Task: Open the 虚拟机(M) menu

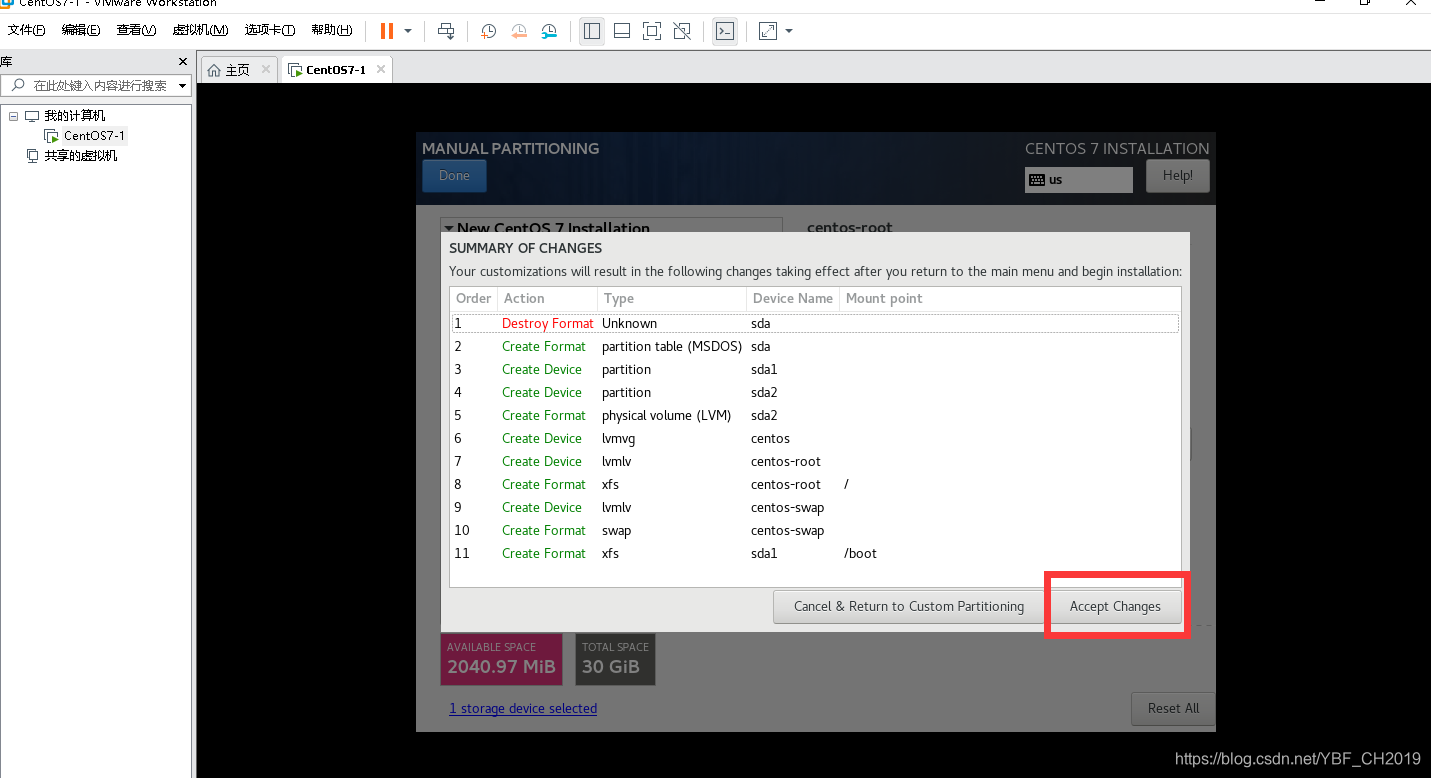Action: pyautogui.click(x=200, y=30)
